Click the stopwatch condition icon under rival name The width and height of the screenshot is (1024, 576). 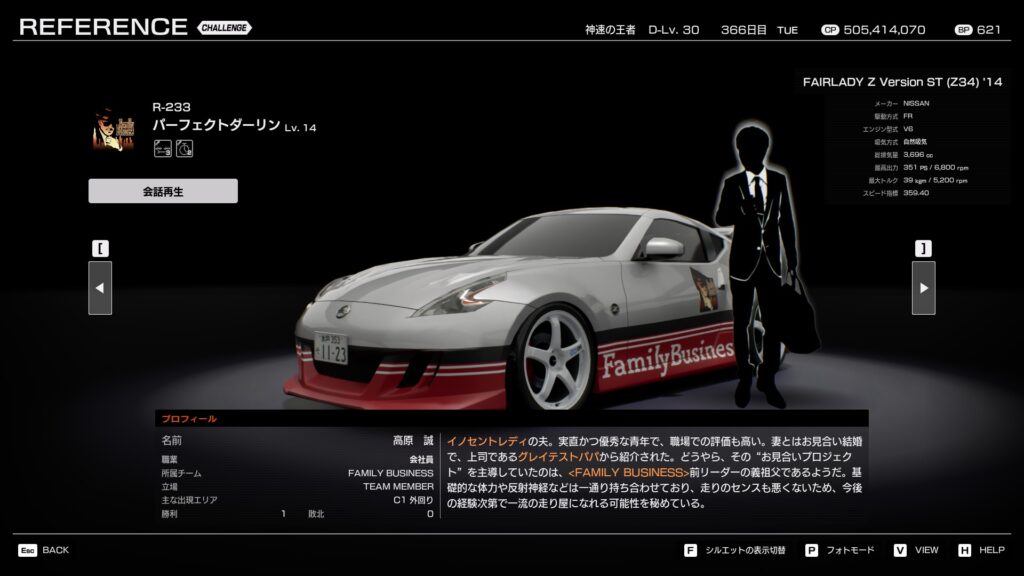coord(184,149)
